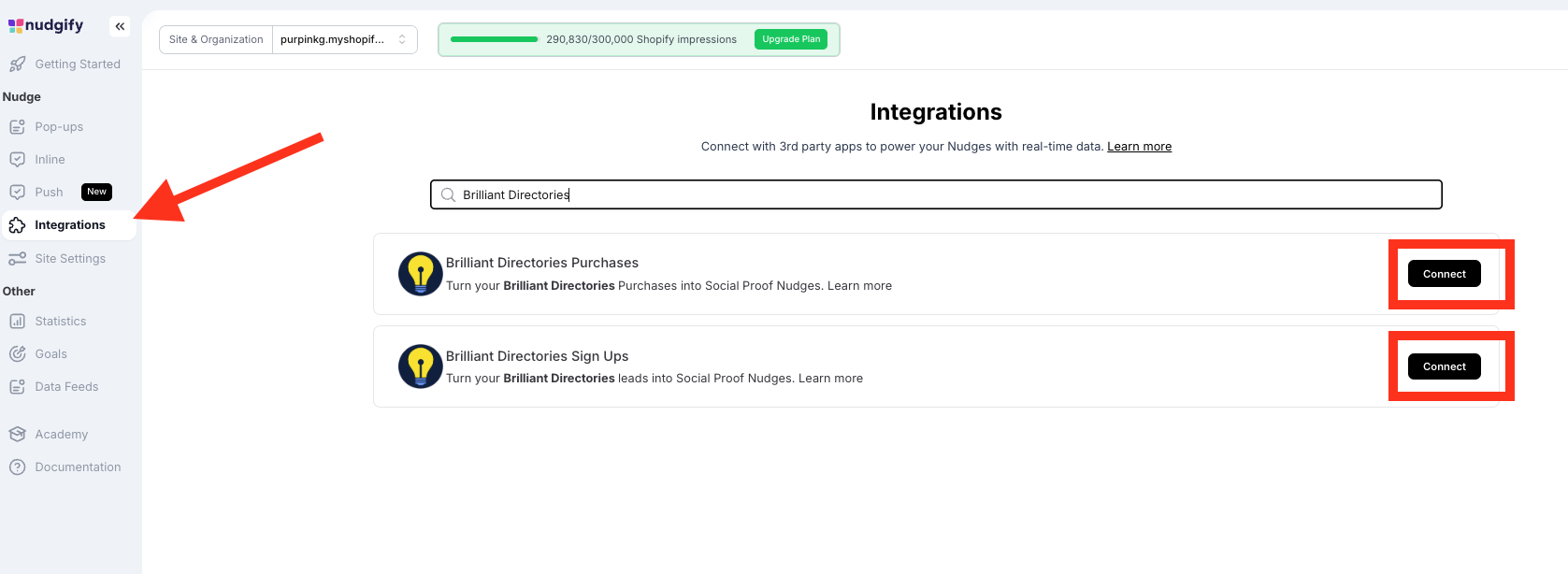Click the Other section label
1568x574 pixels.
coord(19,291)
